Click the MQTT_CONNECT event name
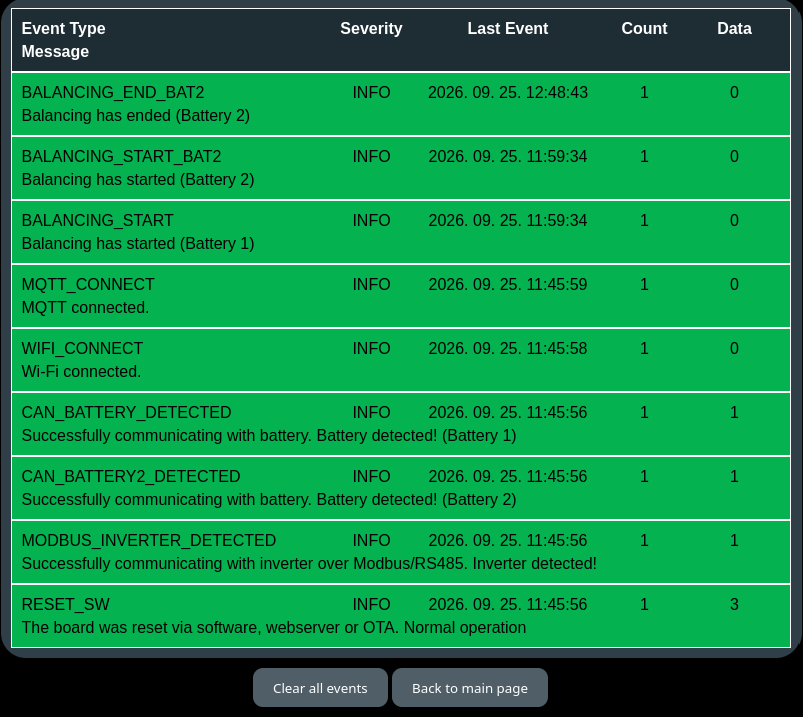803x717 pixels. pyautogui.click(x=88, y=284)
